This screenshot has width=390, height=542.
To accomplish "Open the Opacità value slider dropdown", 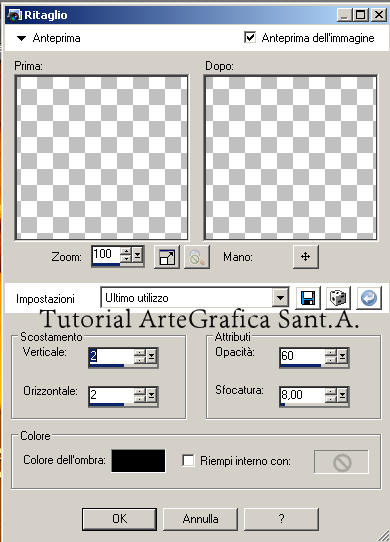I will point(342,356).
